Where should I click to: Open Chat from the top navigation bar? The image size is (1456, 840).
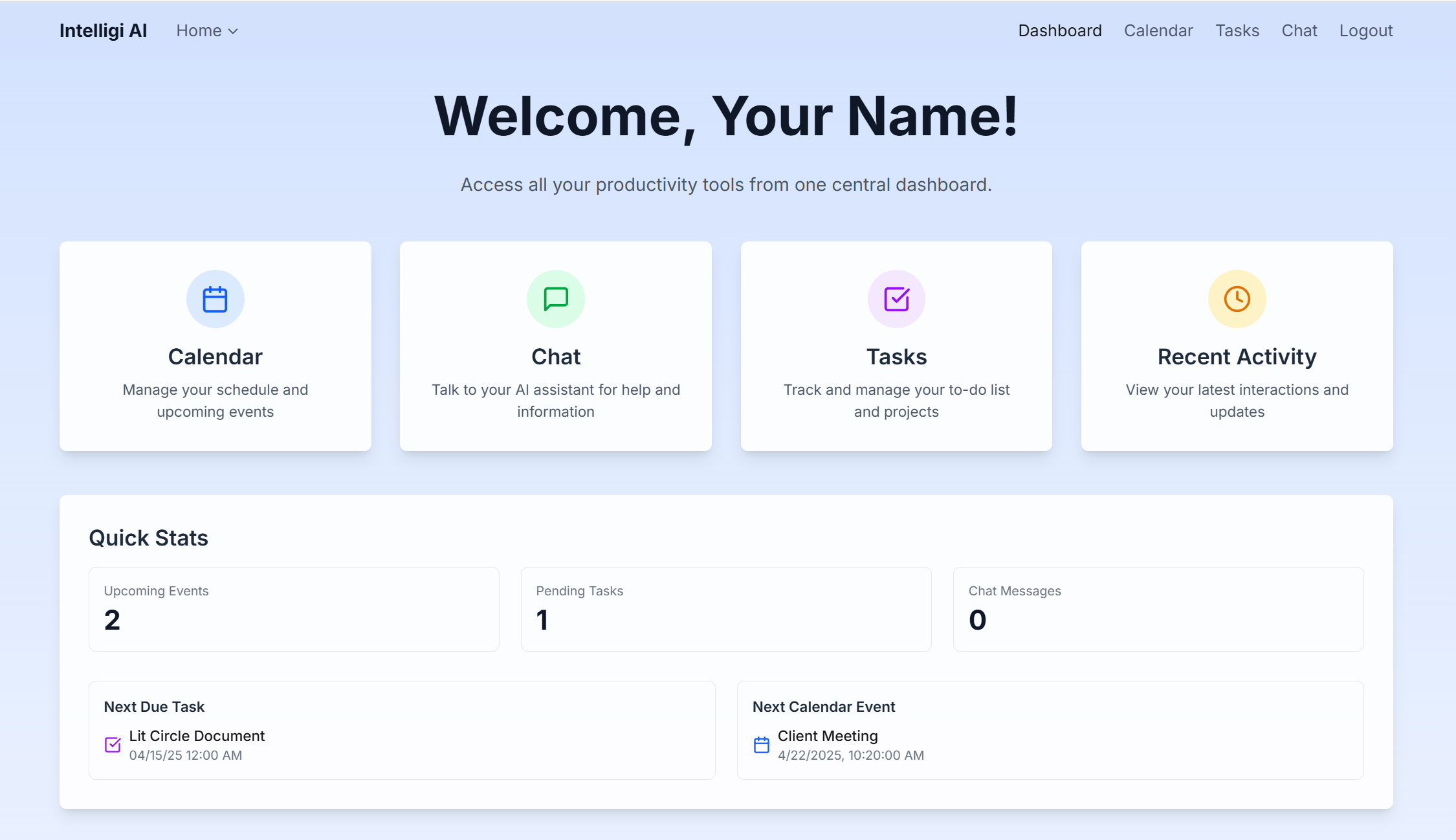pos(1299,31)
